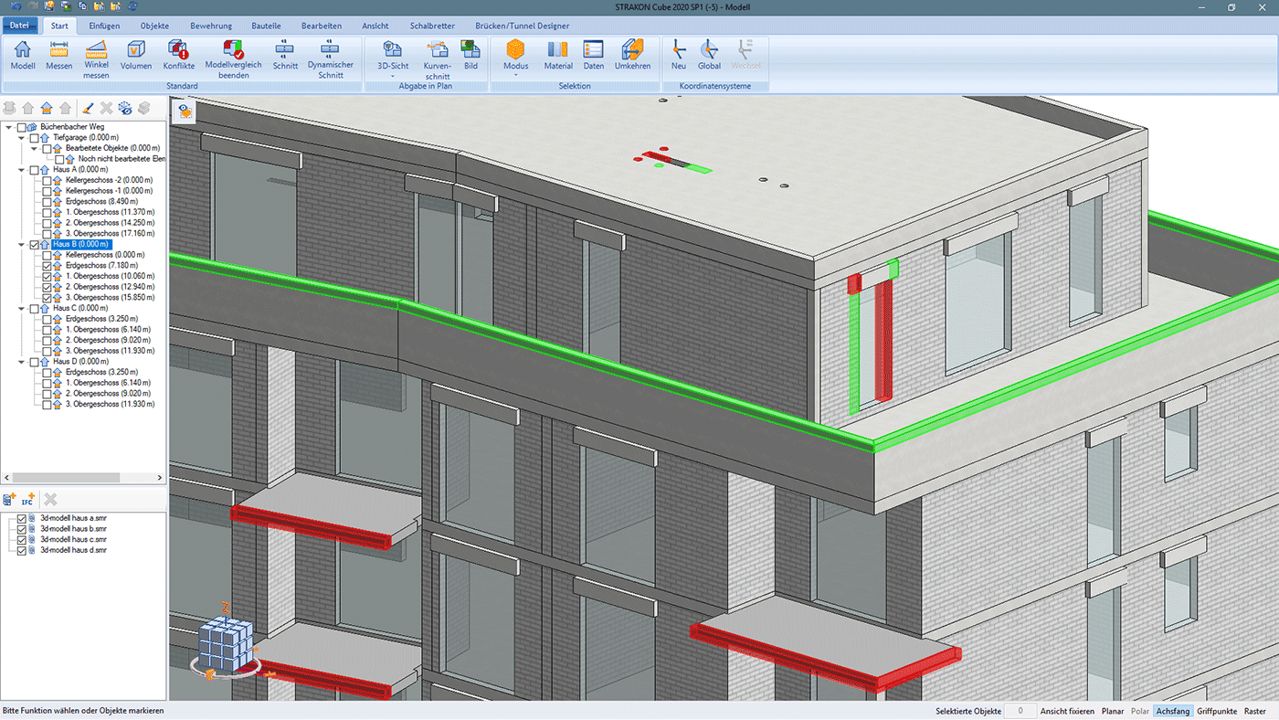Click the Global coordinate system icon
This screenshot has height=720, width=1279.
tap(709, 54)
